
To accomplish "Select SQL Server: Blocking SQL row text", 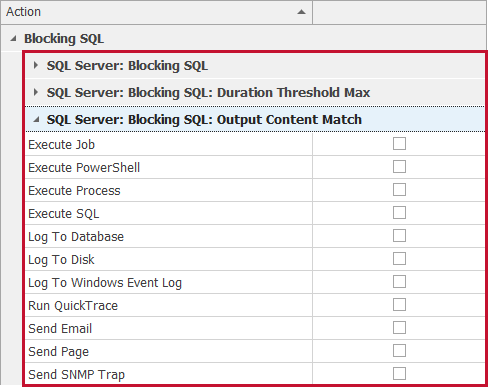I will pos(127,66).
